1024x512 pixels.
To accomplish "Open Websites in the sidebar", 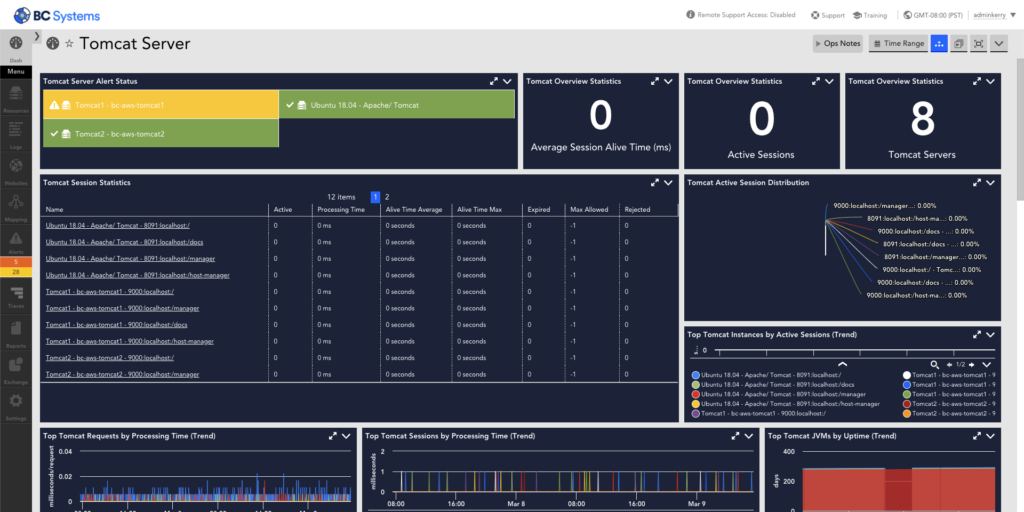I will click(x=16, y=170).
